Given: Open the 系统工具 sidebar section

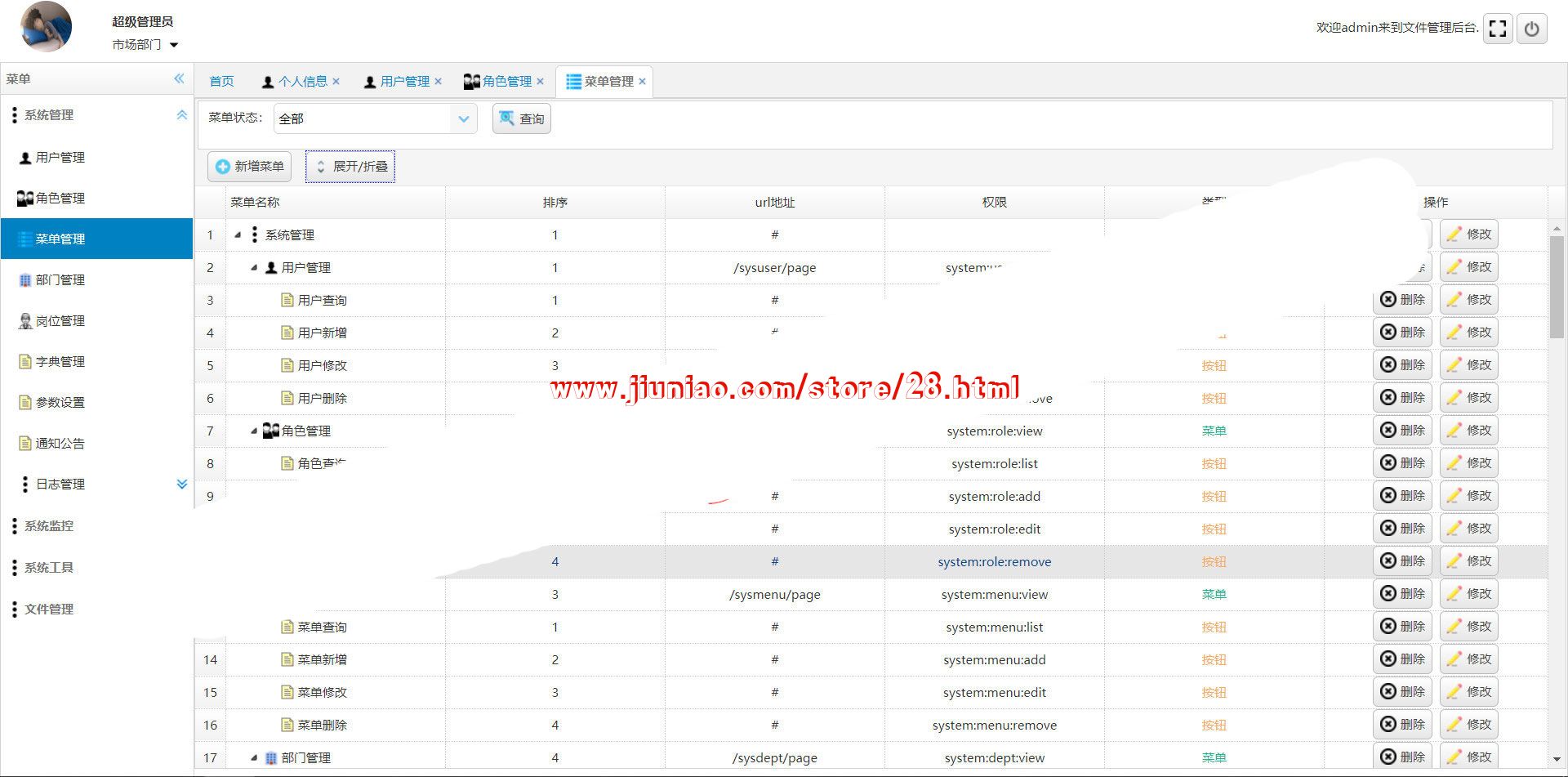Looking at the screenshot, I should 96,568.
